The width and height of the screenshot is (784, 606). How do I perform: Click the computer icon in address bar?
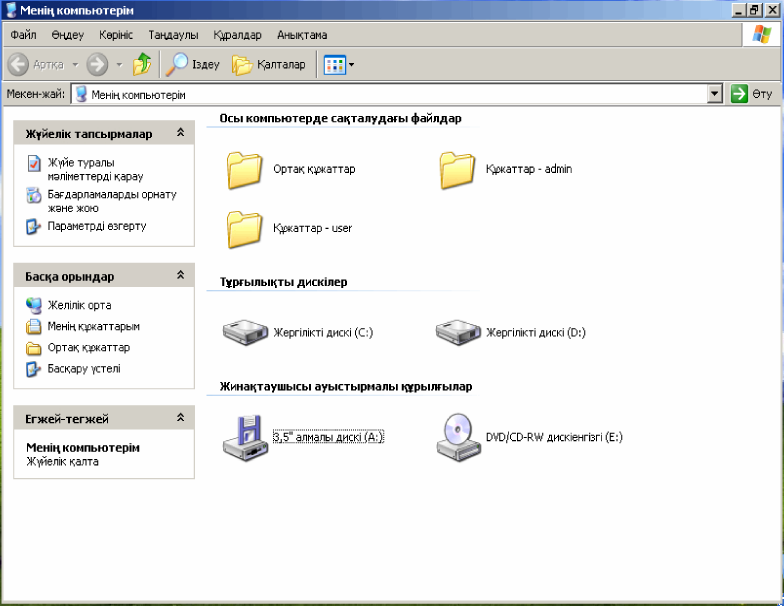tap(82, 94)
